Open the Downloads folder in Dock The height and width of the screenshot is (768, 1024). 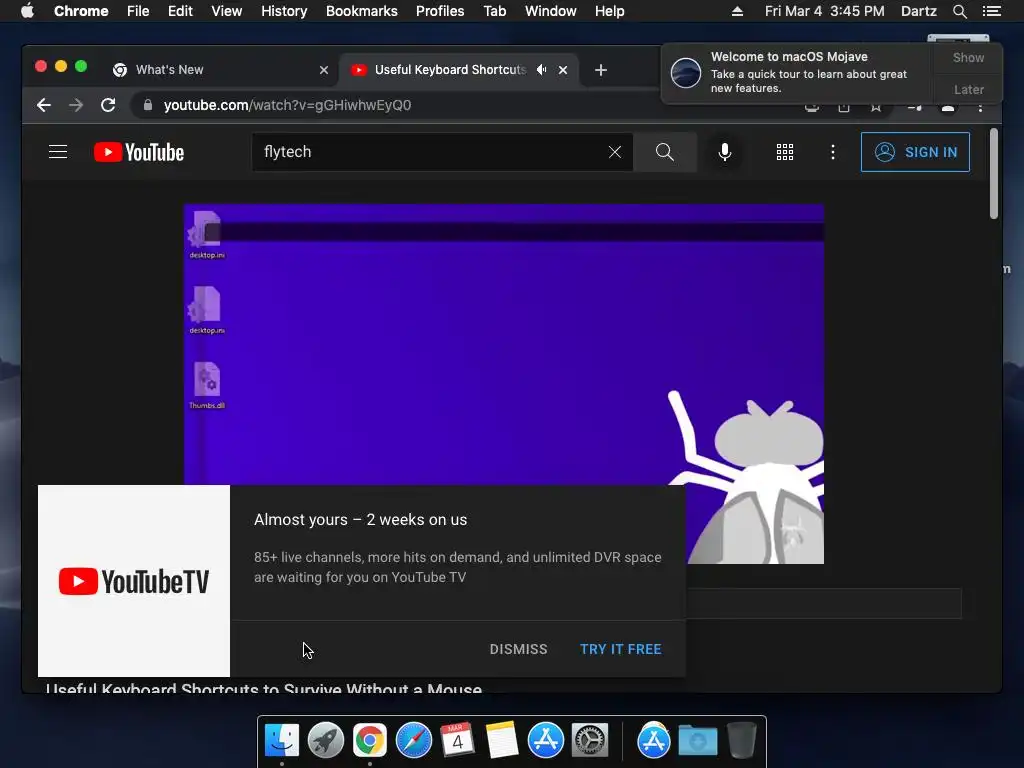[697, 741]
